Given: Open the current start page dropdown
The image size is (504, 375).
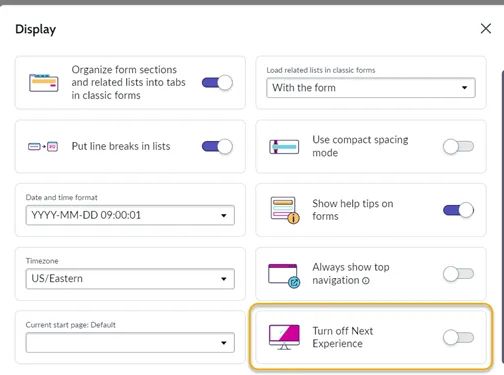Looking at the screenshot, I should click(x=130, y=343).
